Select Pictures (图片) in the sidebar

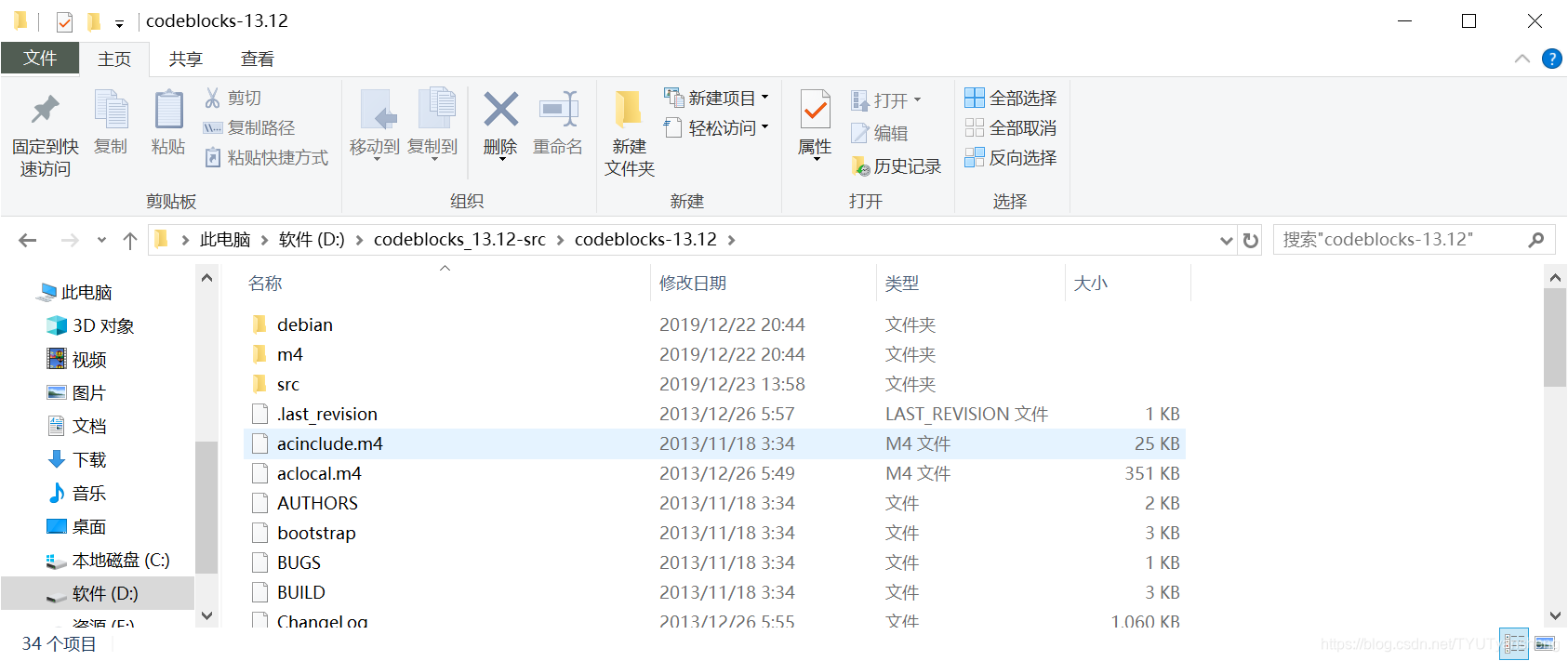click(x=77, y=392)
